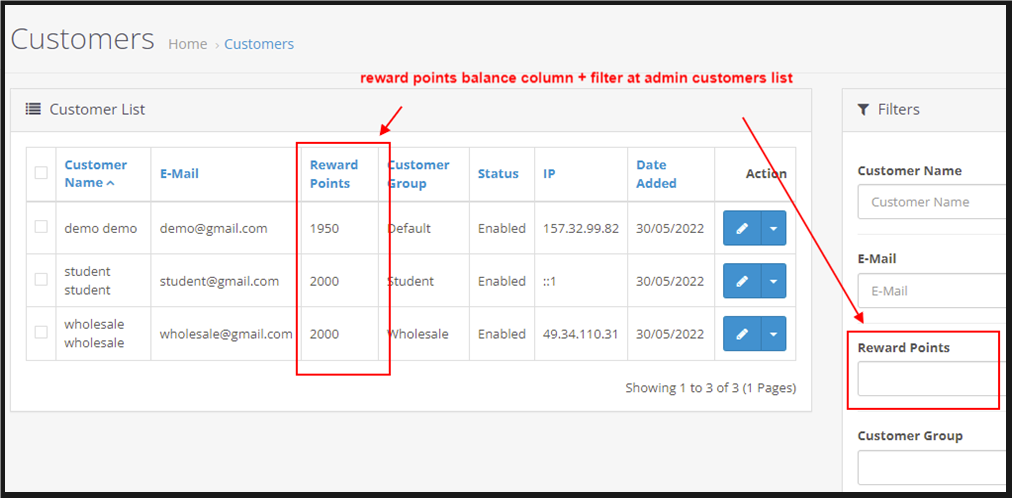1012x498 pixels.
Task: Click the Customer Name filter field
Action: [930, 202]
